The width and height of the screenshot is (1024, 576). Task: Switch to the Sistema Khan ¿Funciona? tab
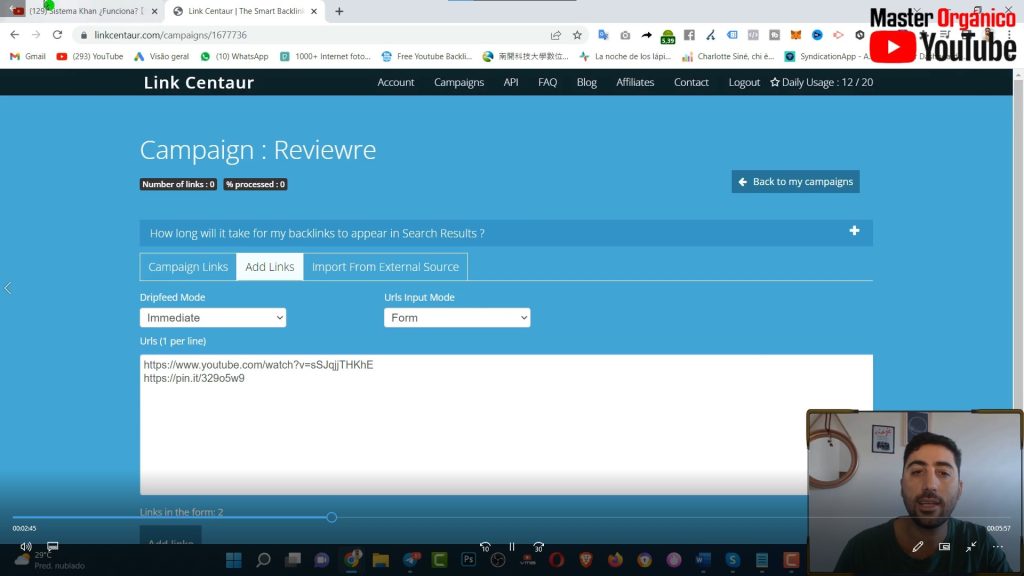[84, 11]
